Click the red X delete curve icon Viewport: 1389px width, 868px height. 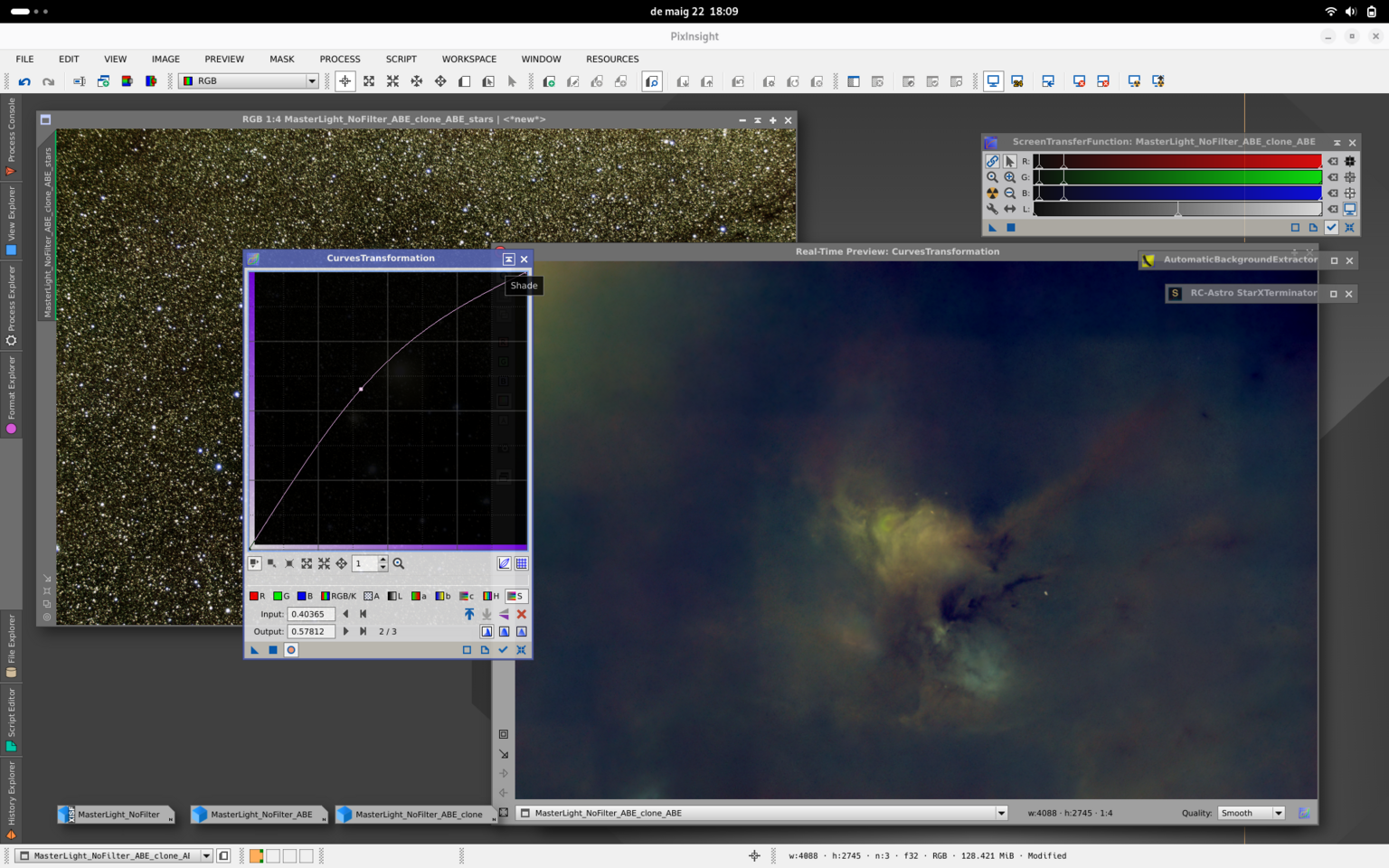pyautogui.click(x=521, y=614)
